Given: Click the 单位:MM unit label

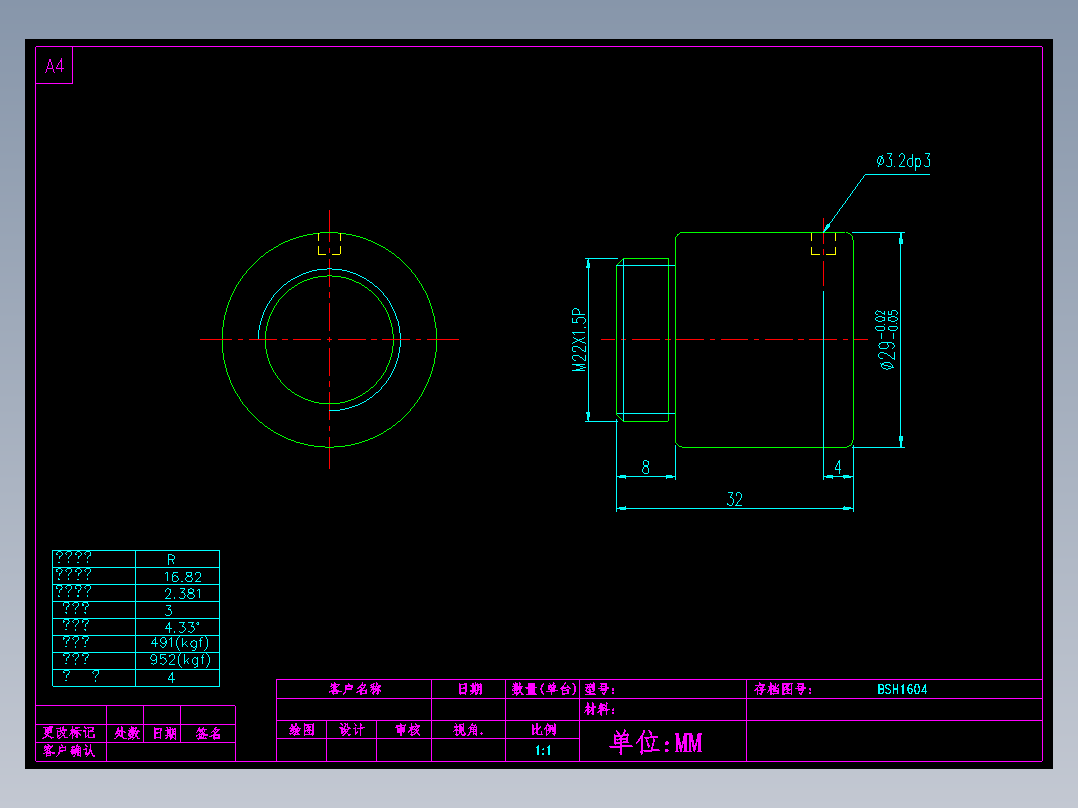Looking at the screenshot, I should coord(656,743).
